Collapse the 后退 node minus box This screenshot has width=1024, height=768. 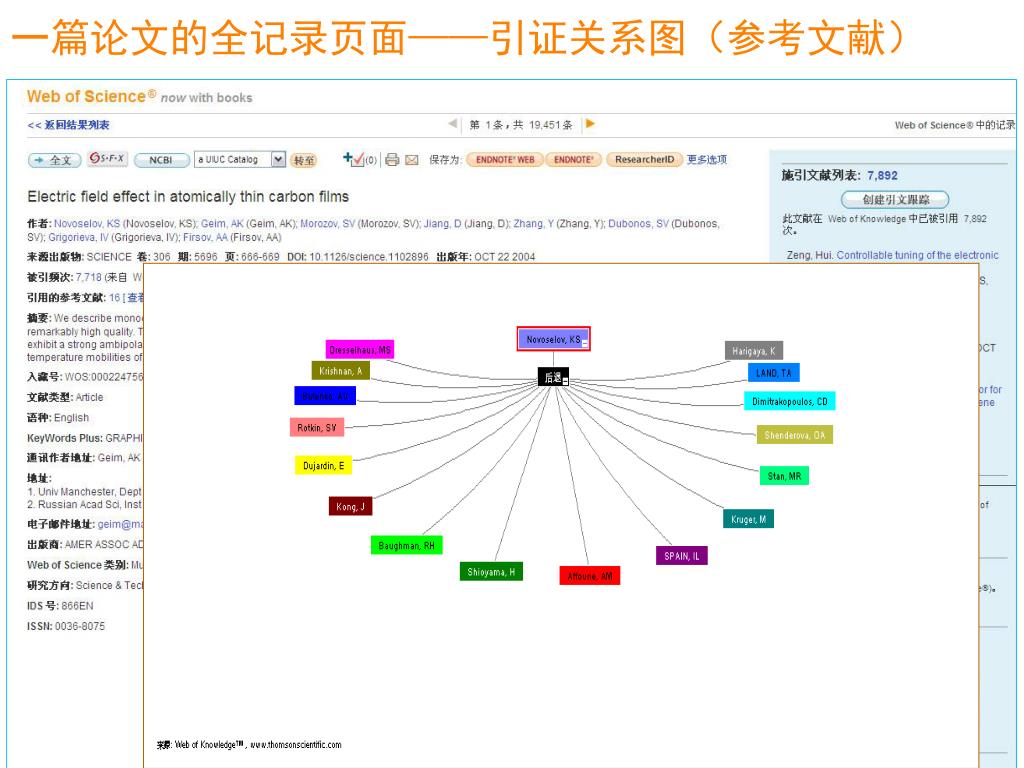[x=566, y=381]
